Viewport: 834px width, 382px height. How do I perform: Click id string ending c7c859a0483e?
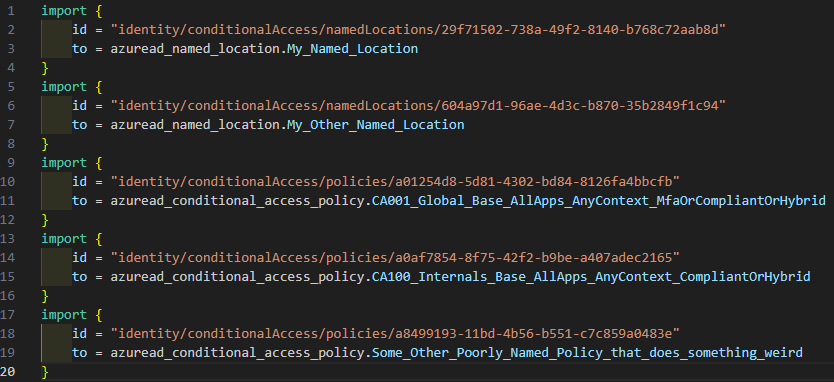tap(395, 334)
